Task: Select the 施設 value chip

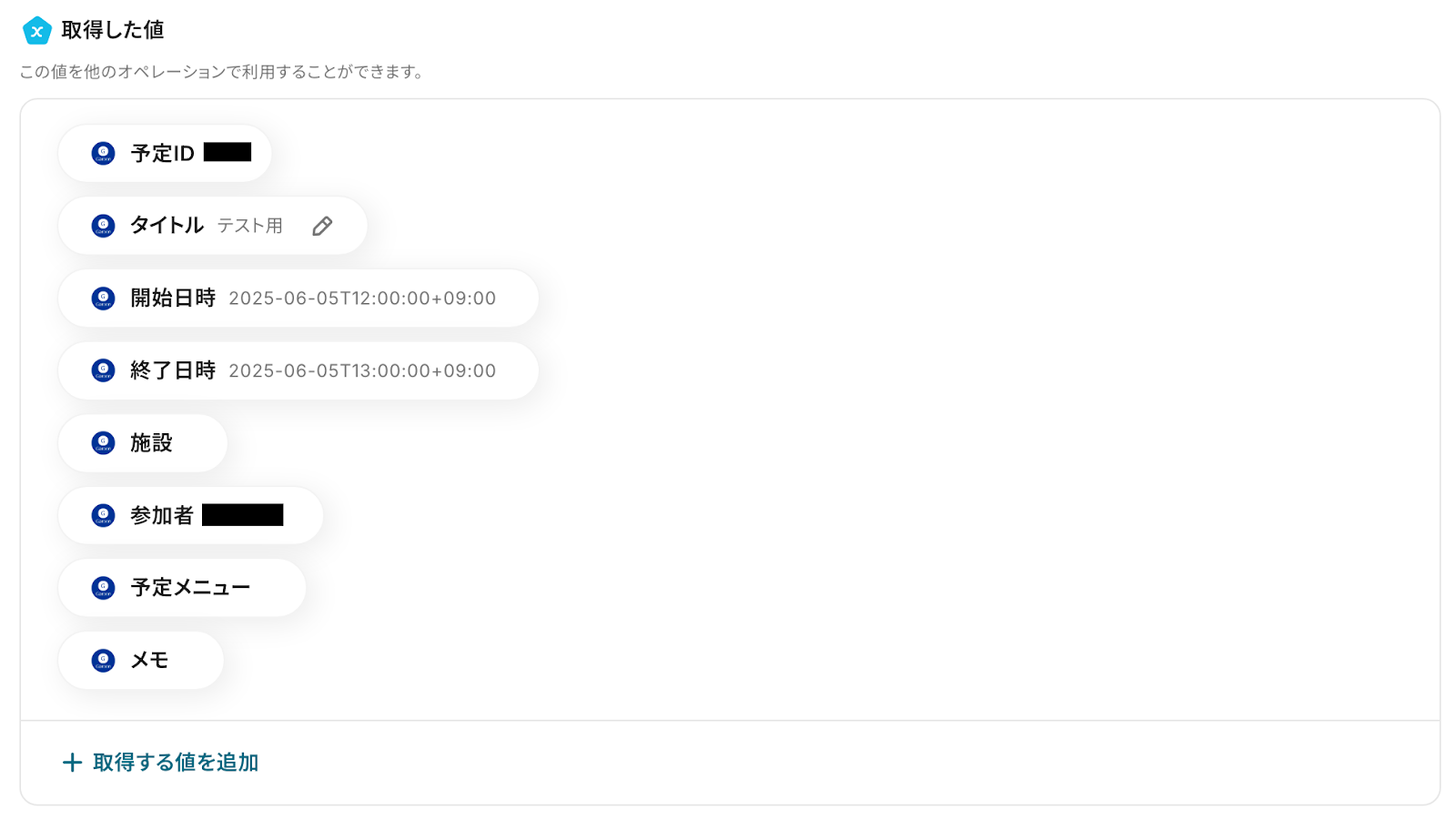Action: pos(143,443)
